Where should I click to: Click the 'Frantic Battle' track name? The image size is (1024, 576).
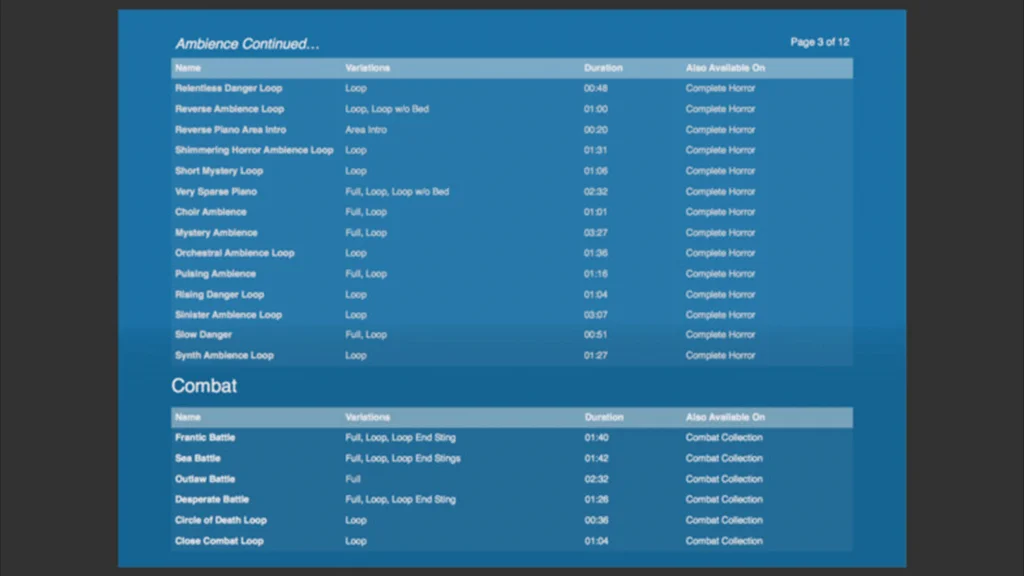[x=204, y=438]
